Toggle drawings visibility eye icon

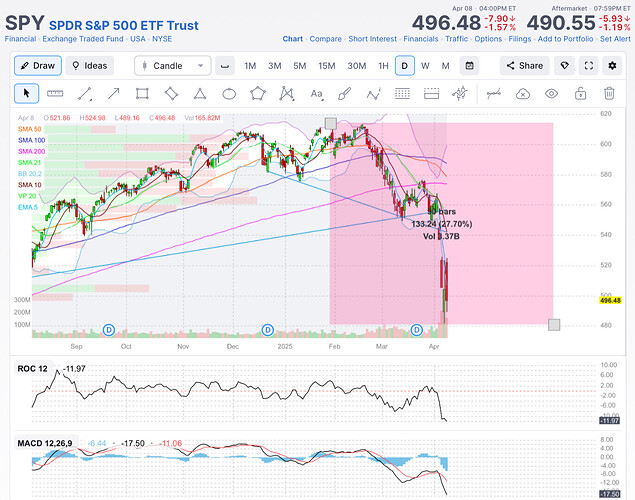pos(552,94)
